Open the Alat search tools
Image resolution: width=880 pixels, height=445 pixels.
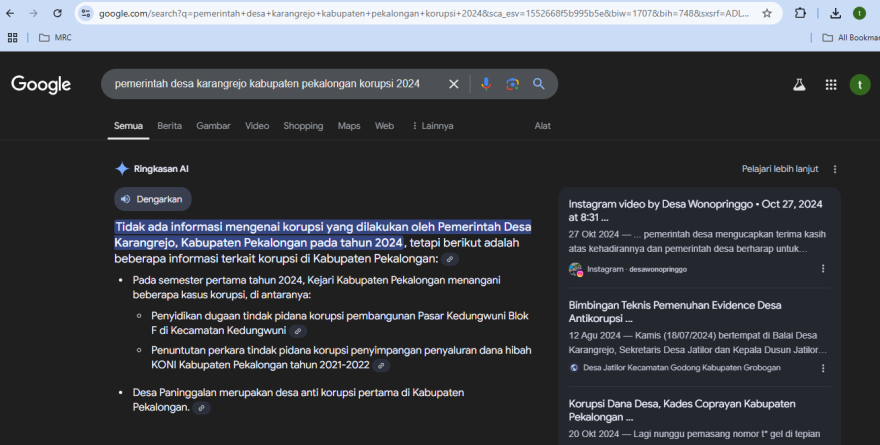pyautogui.click(x=543, y=126)
